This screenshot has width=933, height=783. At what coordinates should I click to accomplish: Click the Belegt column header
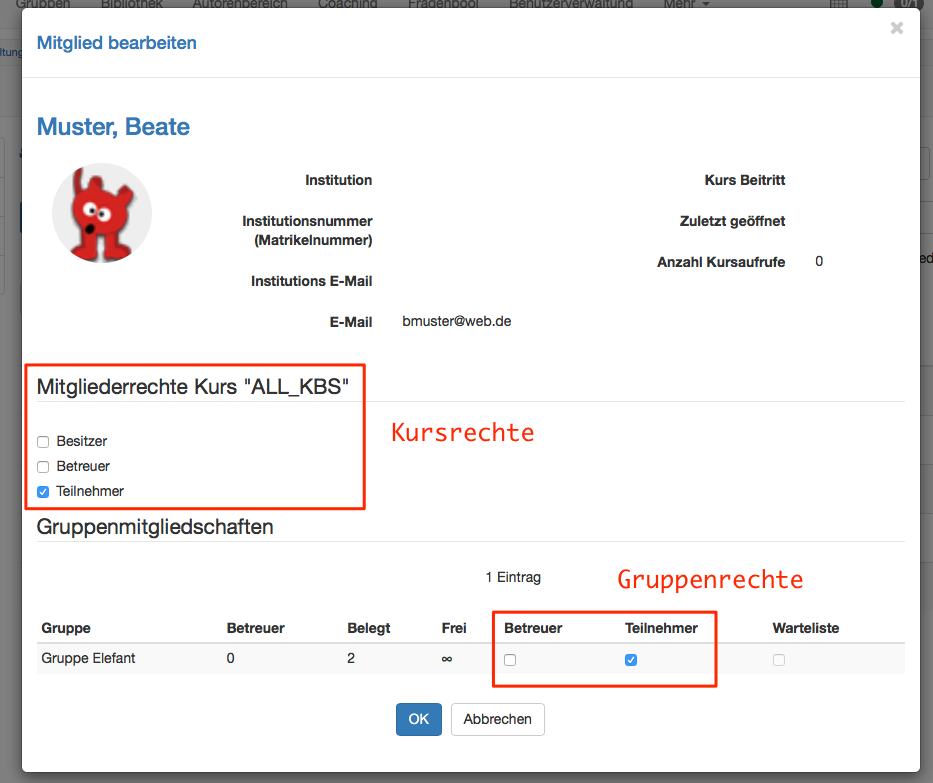tap(368, 628)
